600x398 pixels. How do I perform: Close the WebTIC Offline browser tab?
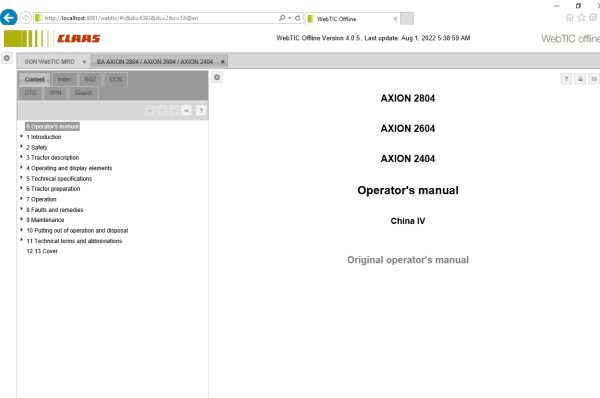[395, 19]
